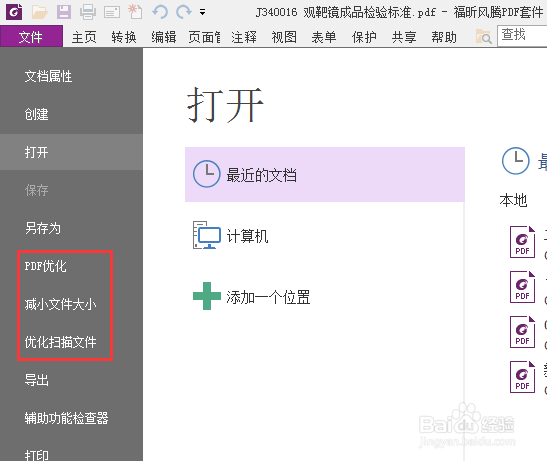547x461 pixels.
Task: Click the quick print preview icon
Action: (x=112, y=12)
